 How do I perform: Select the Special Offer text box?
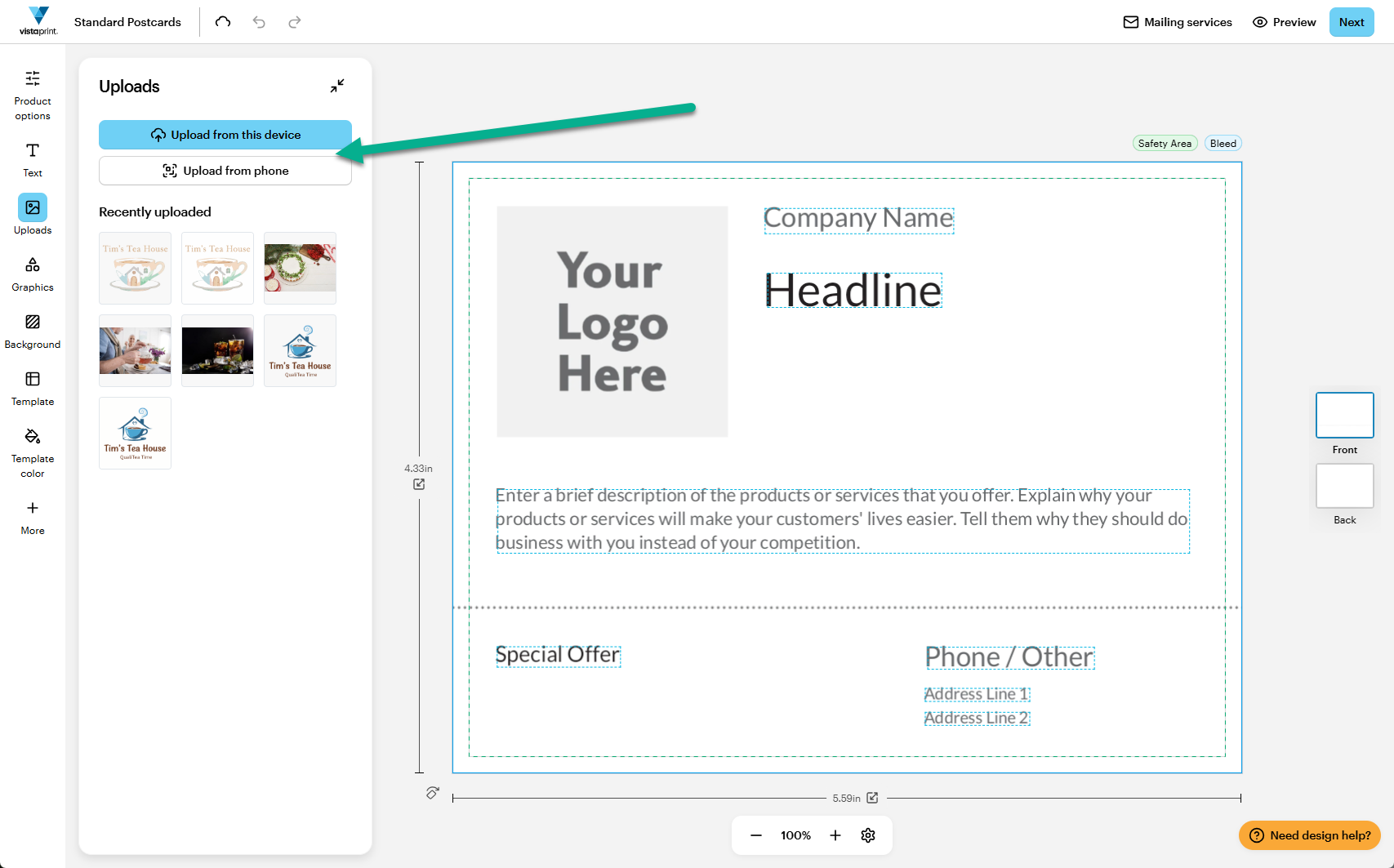click(x=559, y=656)
